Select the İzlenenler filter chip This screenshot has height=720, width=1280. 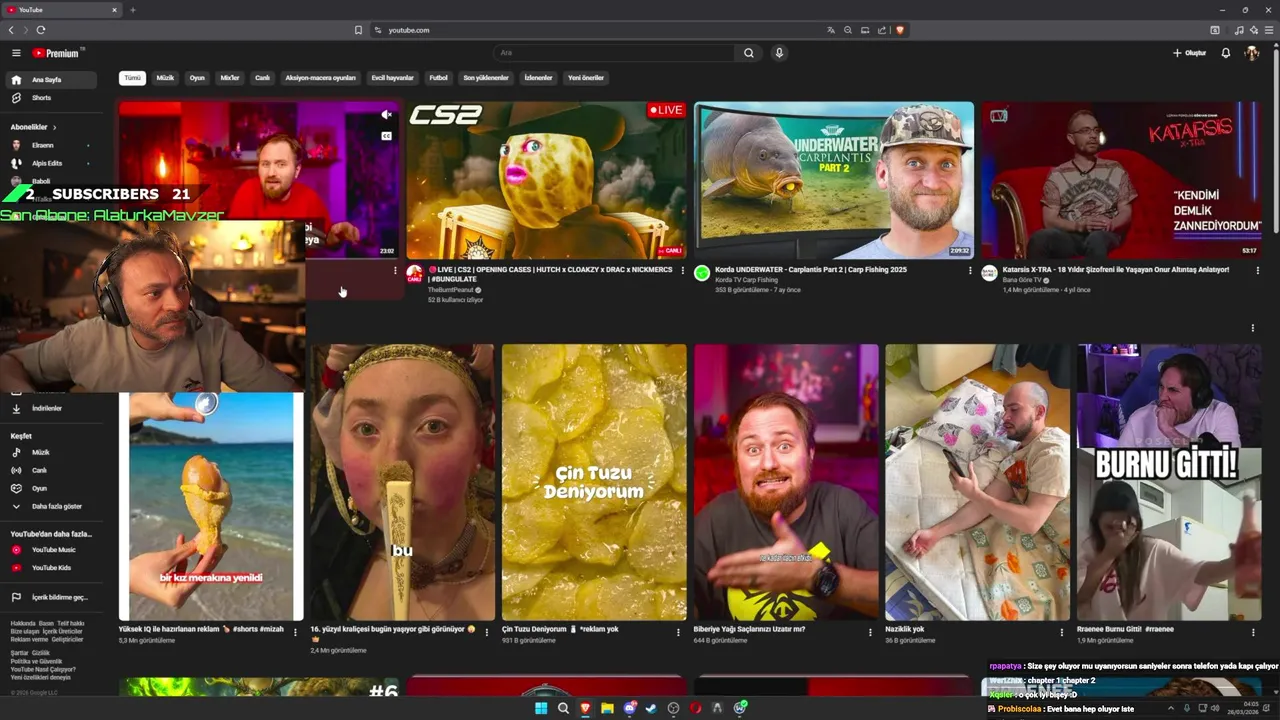click(x=538, y=78)
